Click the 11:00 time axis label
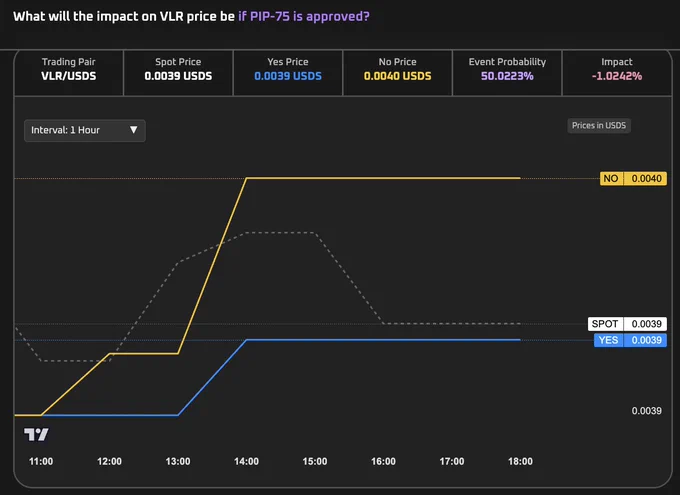Screen dimensions: 680x495 point(41,461)
